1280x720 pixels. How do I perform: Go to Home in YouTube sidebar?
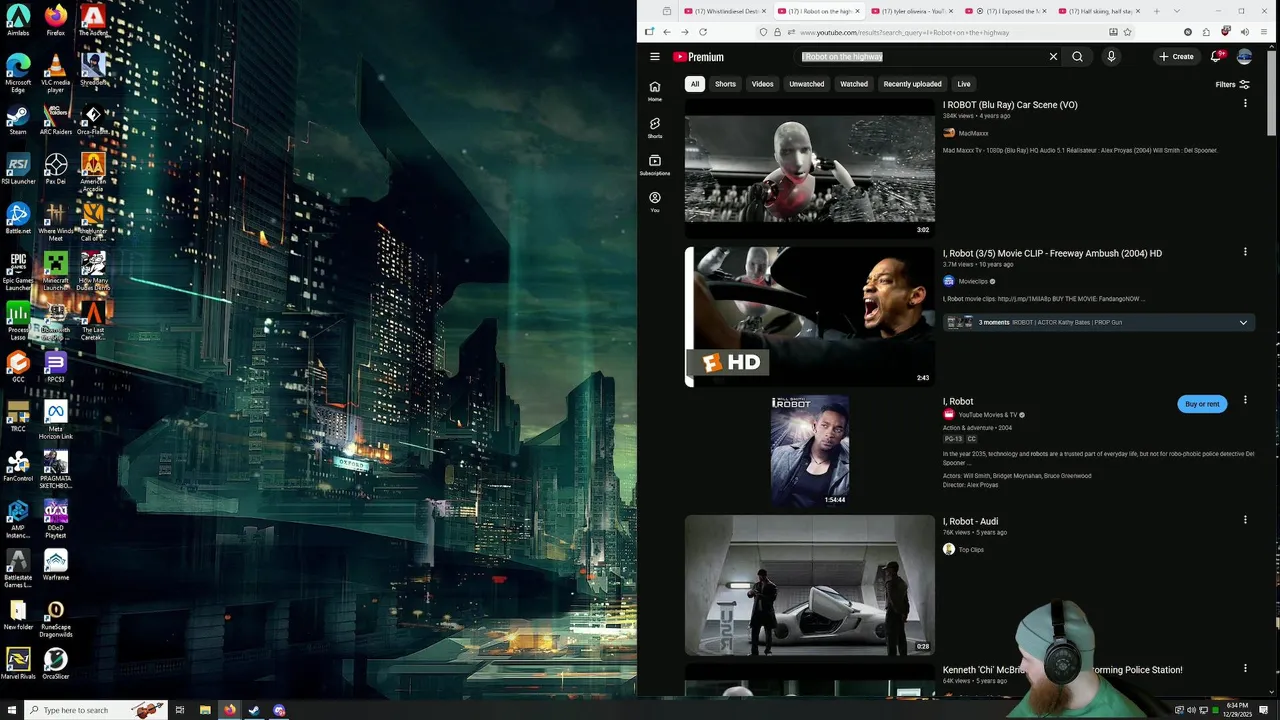pyautogui.click(x=655, y=91)
